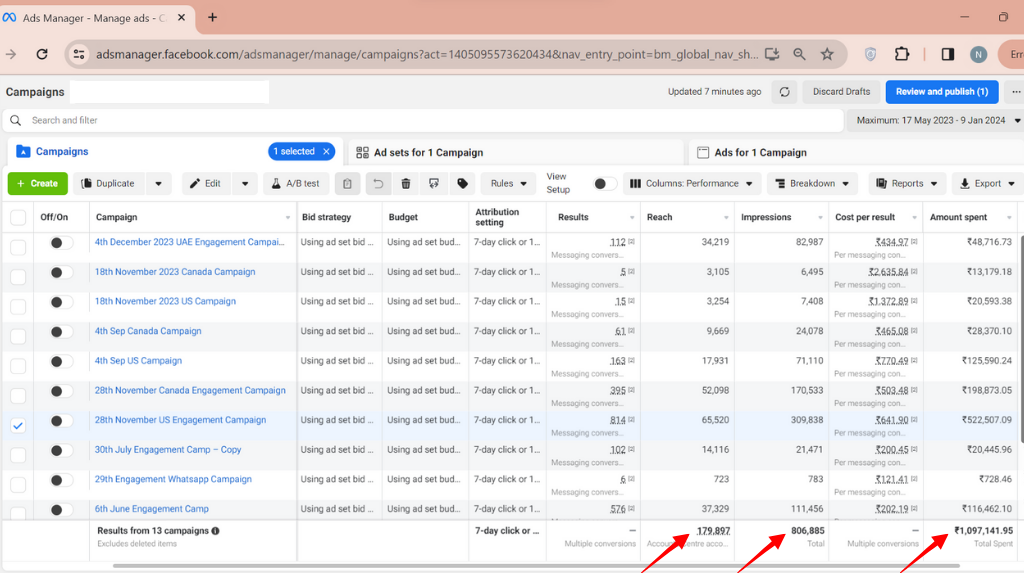
Task: Open the Reports dropdown
Action: pos(906,184)
